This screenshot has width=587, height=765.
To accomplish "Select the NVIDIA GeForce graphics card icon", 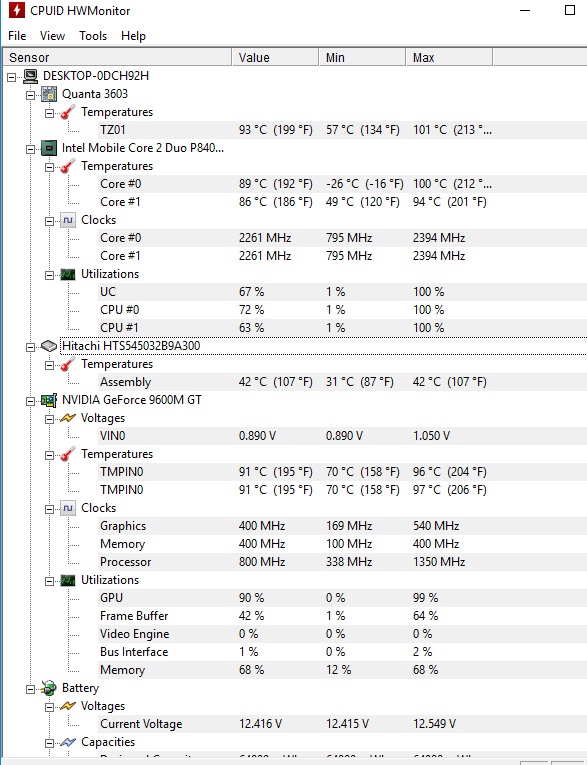I will (49, 400).
